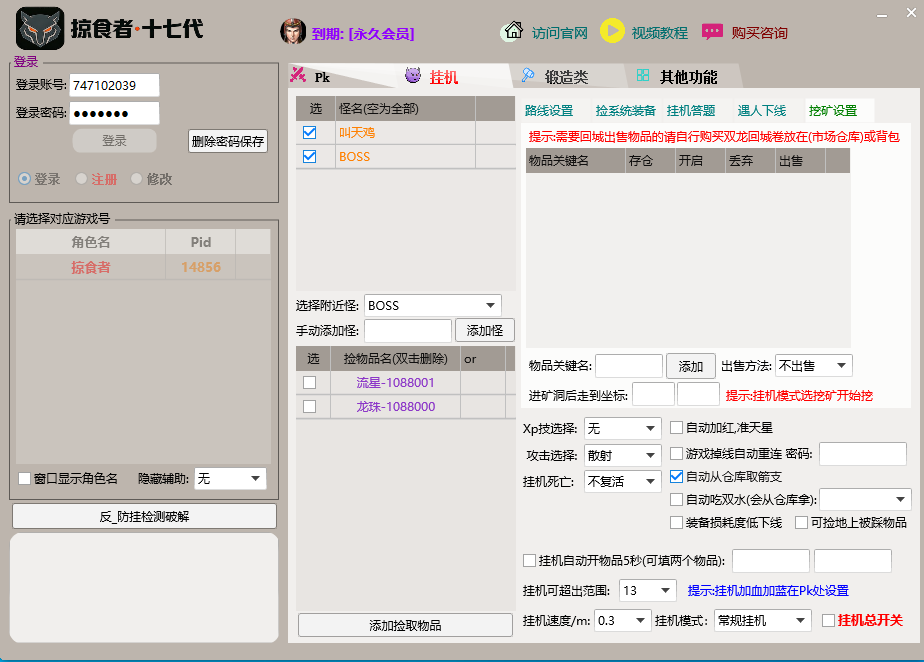Click the chat bubble icon for 购买咨询
This screenshot has height=662, width=924.
click(712, 31)
